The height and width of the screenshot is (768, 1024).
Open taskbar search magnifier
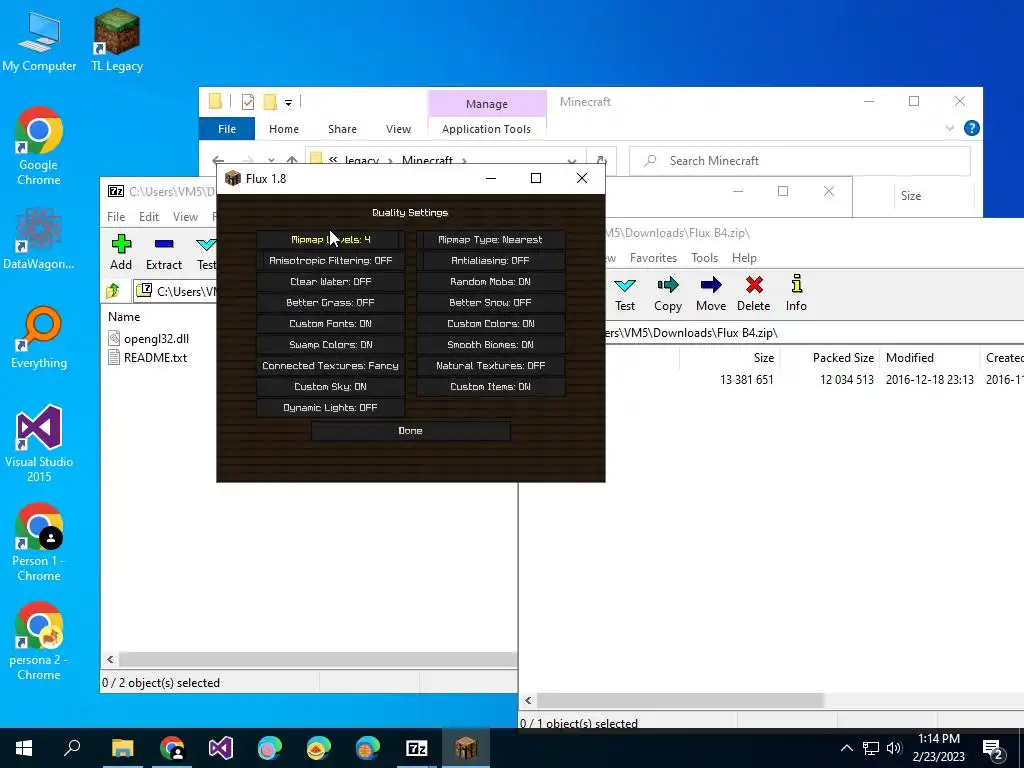[x=72, y=748]
